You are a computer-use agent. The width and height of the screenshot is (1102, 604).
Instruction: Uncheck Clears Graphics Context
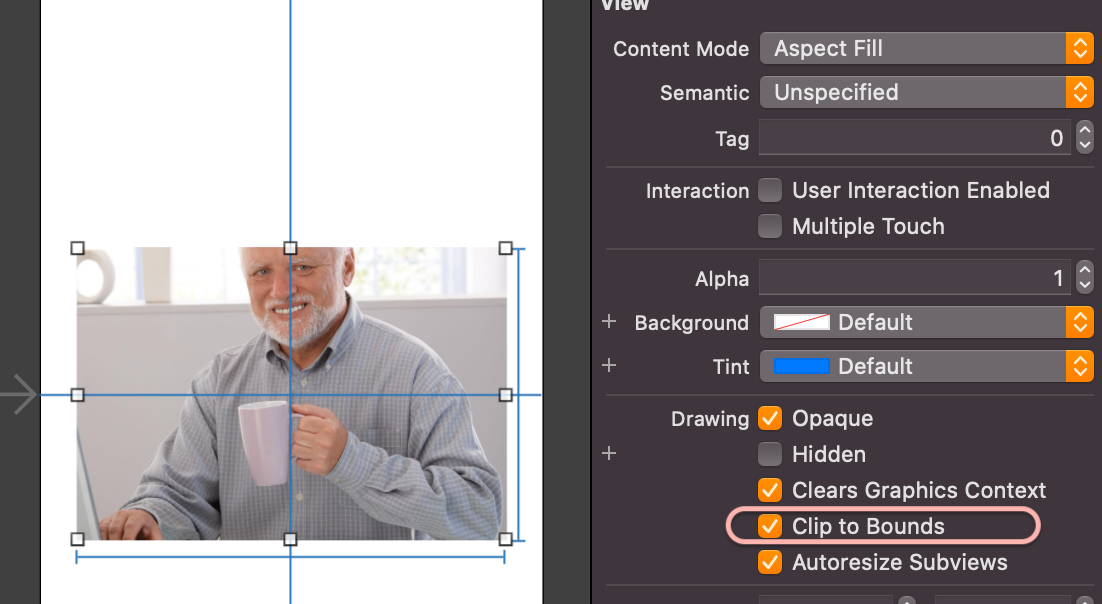pos(770,490)
